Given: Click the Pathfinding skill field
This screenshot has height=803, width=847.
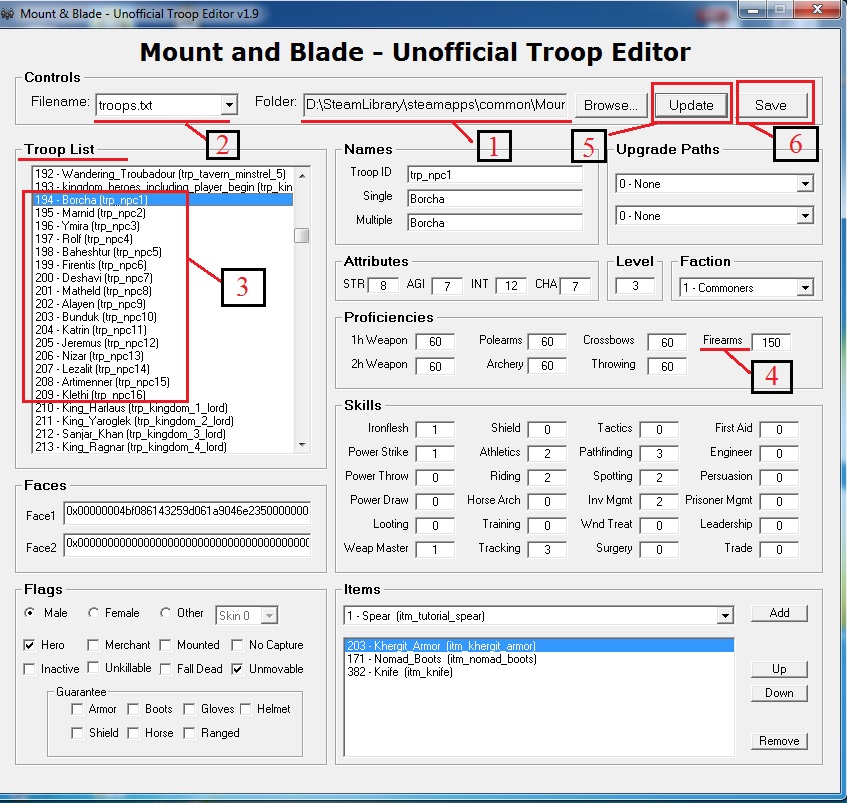Looking at the screenshot, I should 659,454.
